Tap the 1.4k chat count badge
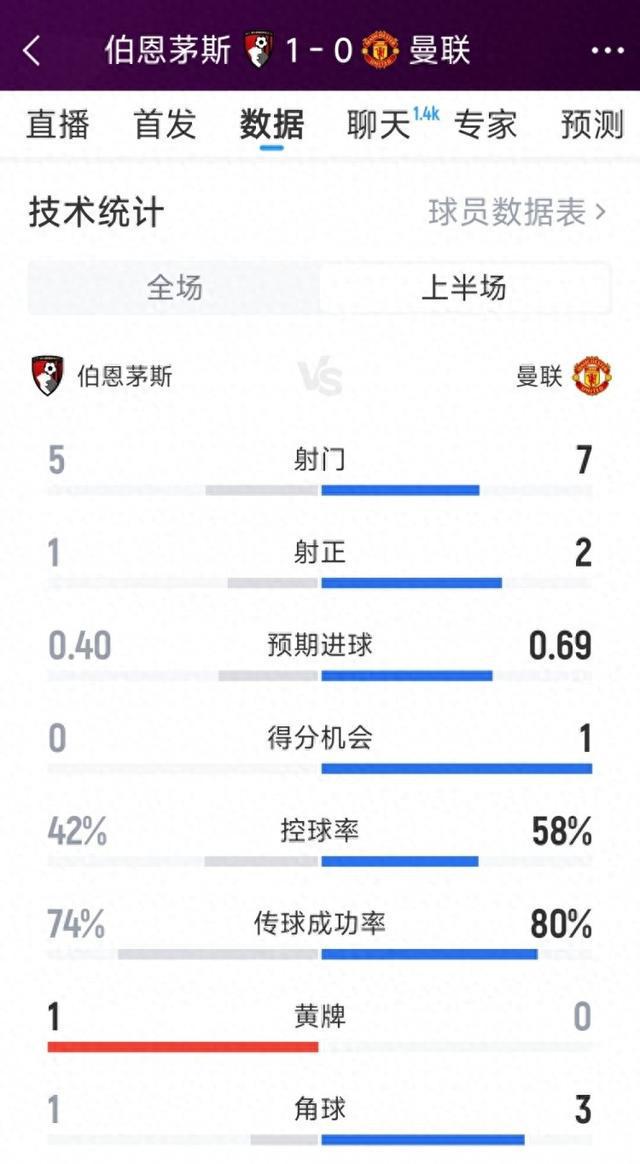 [426, 114]
